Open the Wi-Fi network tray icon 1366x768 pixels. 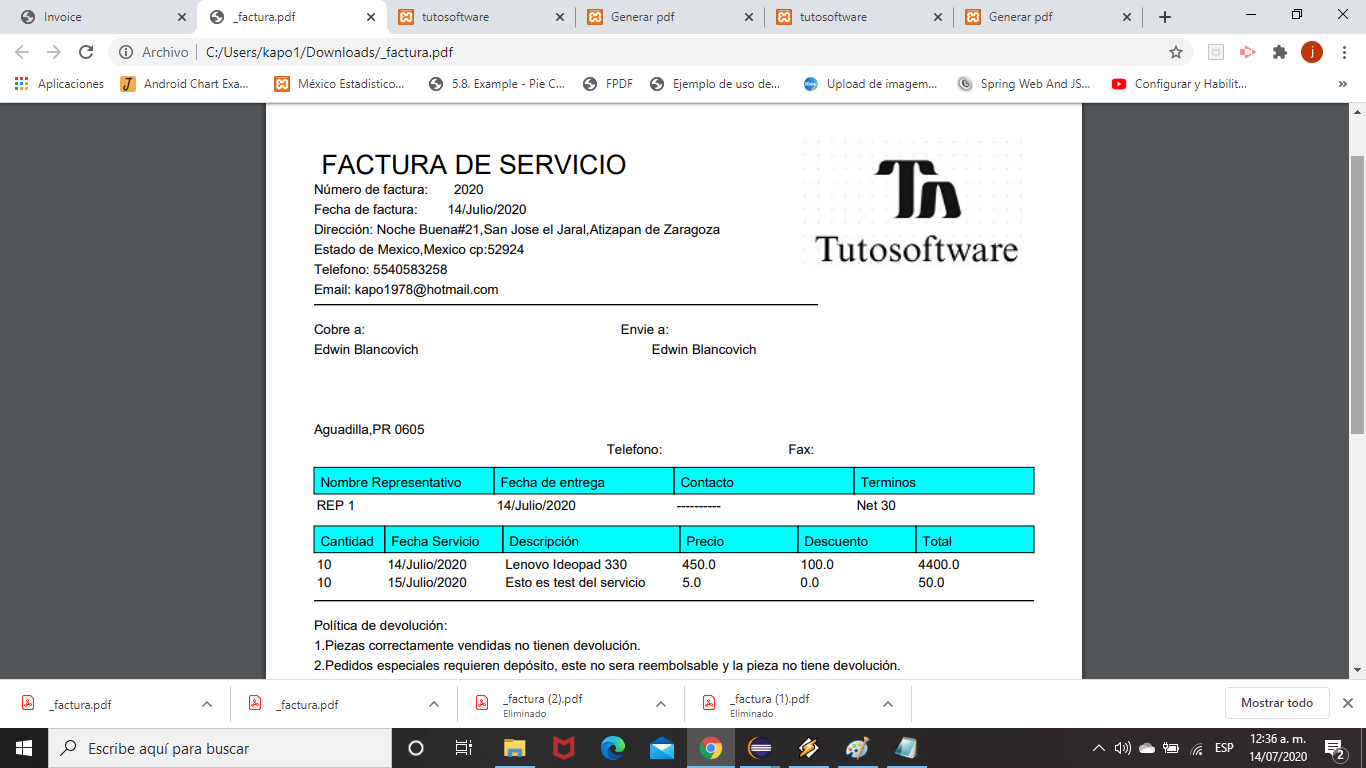(x=1197, y=748)
